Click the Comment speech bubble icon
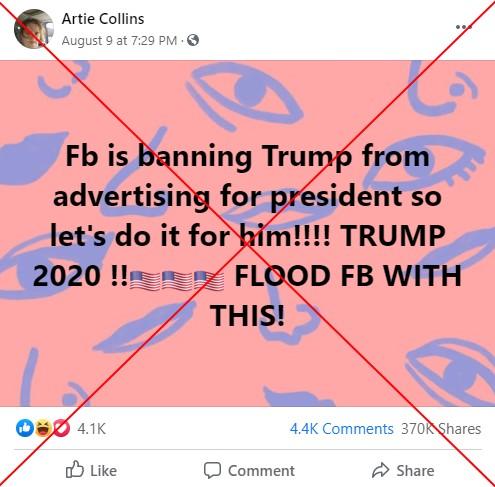This screenshot has height=487, width=495. click(x=212, y=470)
